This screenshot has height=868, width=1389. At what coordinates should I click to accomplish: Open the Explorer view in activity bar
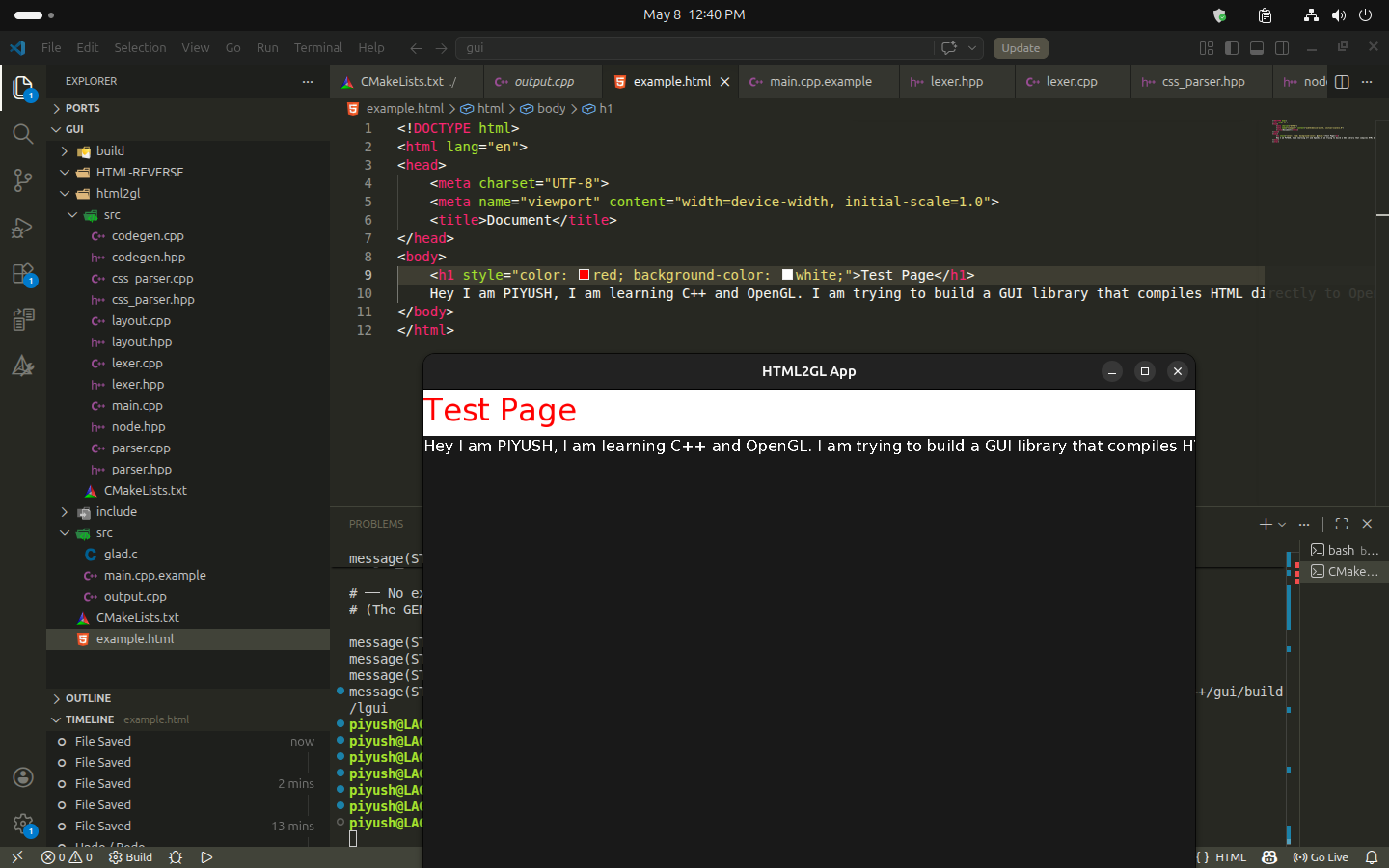pos(23,88)
